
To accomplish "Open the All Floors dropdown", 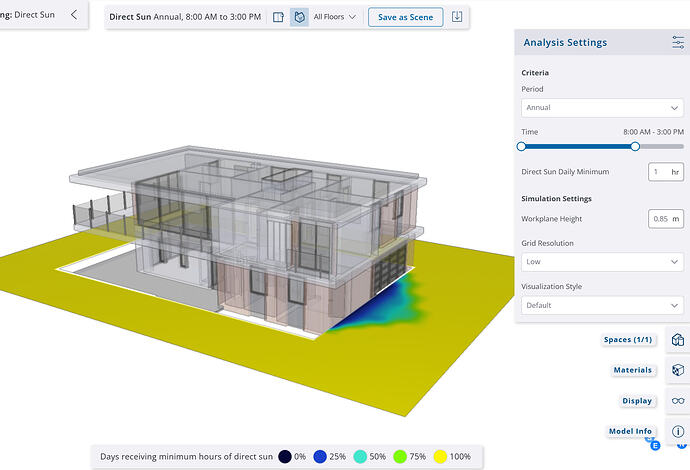I will click(x=334, y=17).
